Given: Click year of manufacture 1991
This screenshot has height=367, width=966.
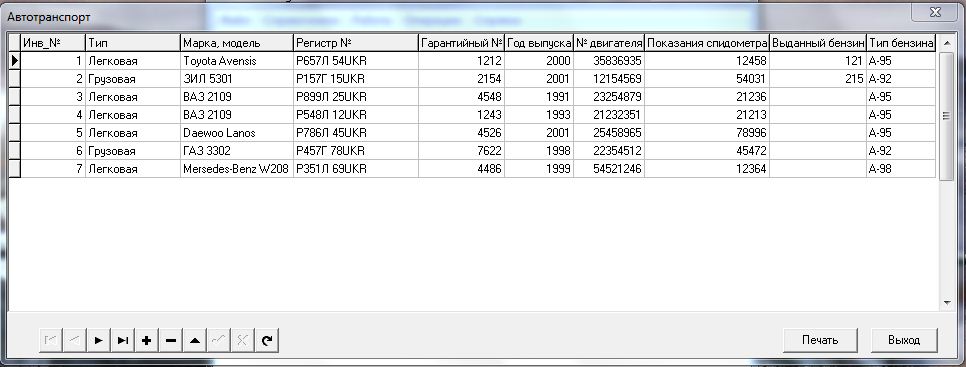Looking at the screenshot, I should click(x=539, y=97).
